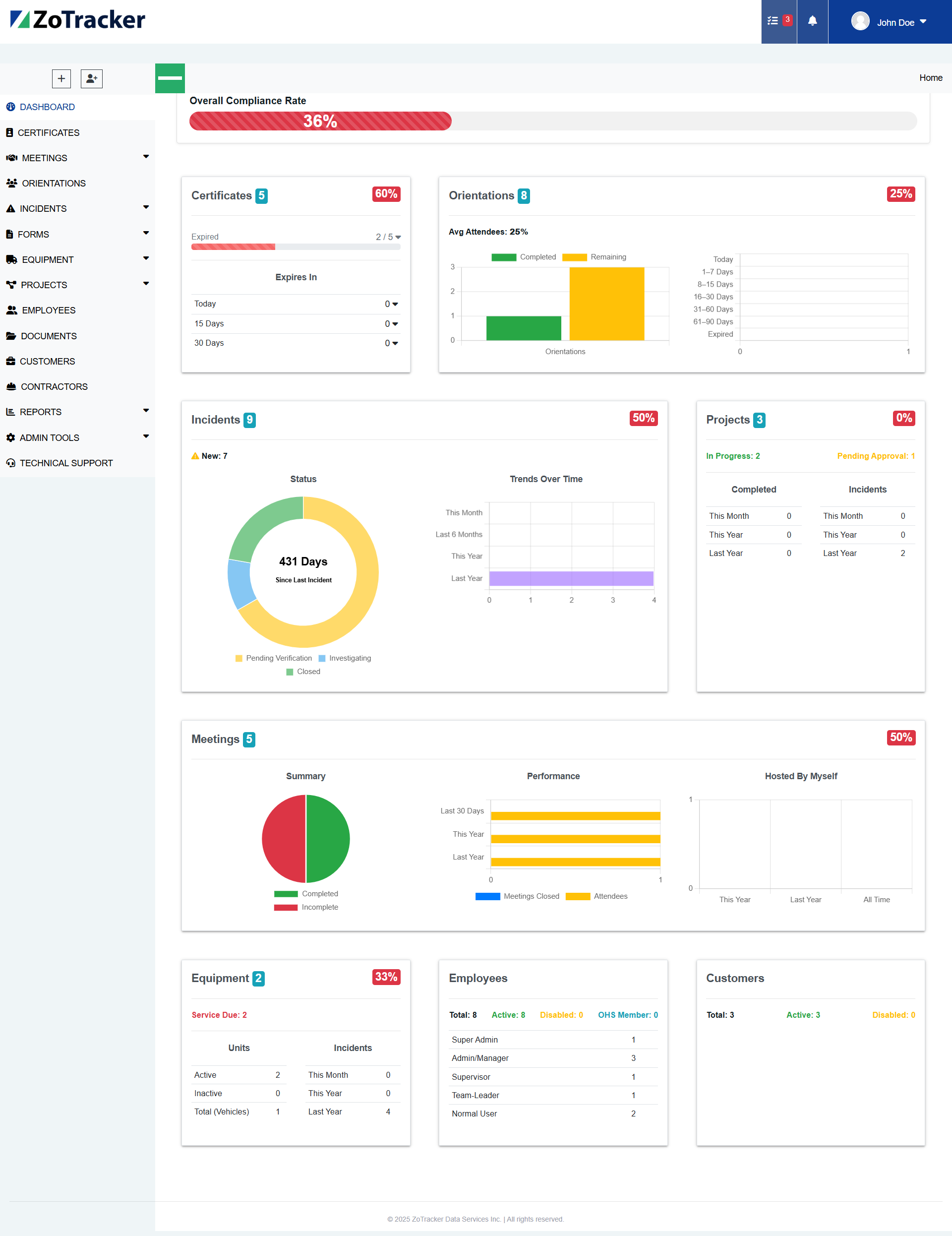Click the Certificates card title
Image resolution: width=952 pixels, height=1236 pixels.
tap(221, 195)
